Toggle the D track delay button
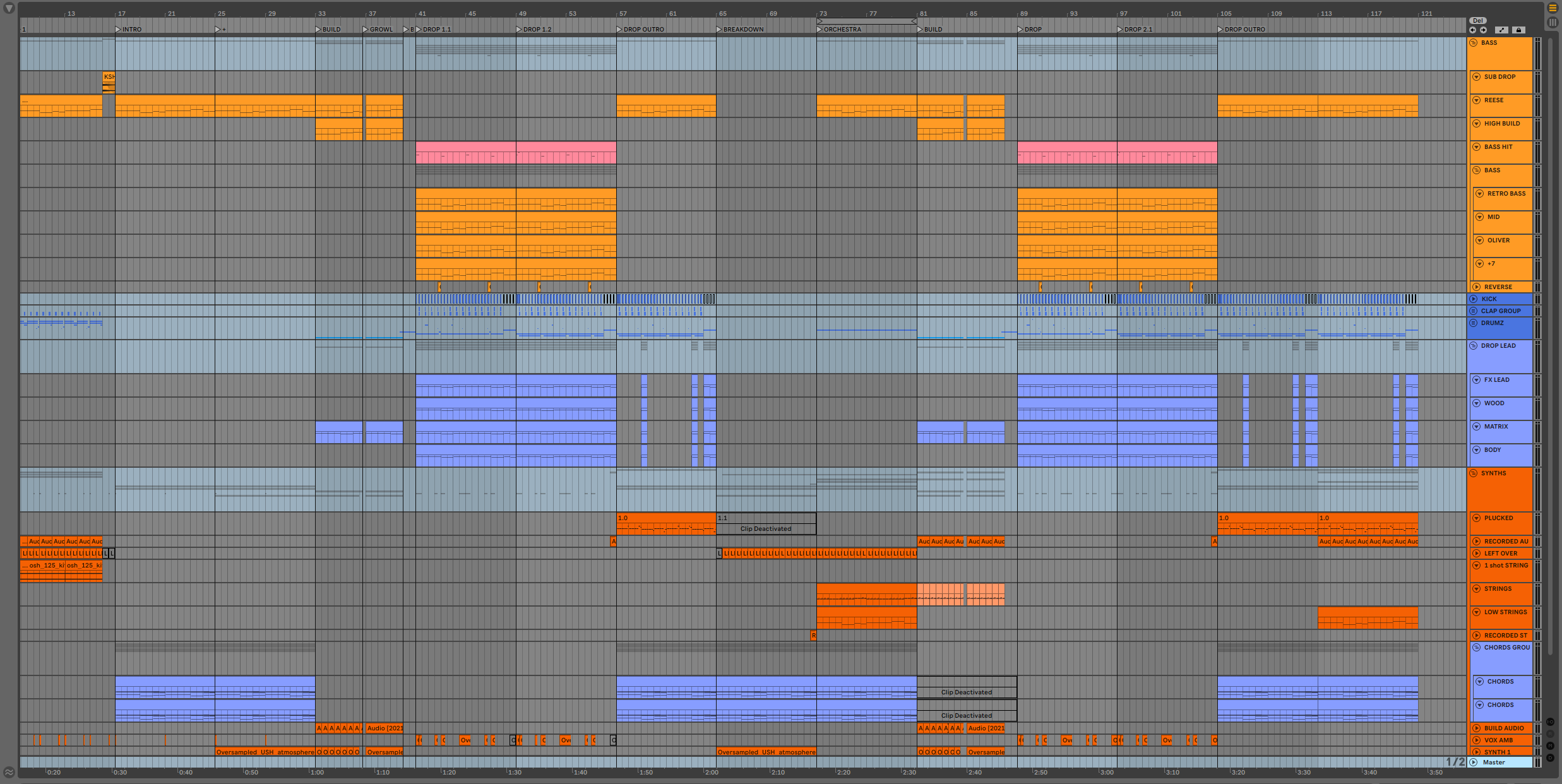The width and height of the screenshot is (1562, 784). coord(1550,757)
